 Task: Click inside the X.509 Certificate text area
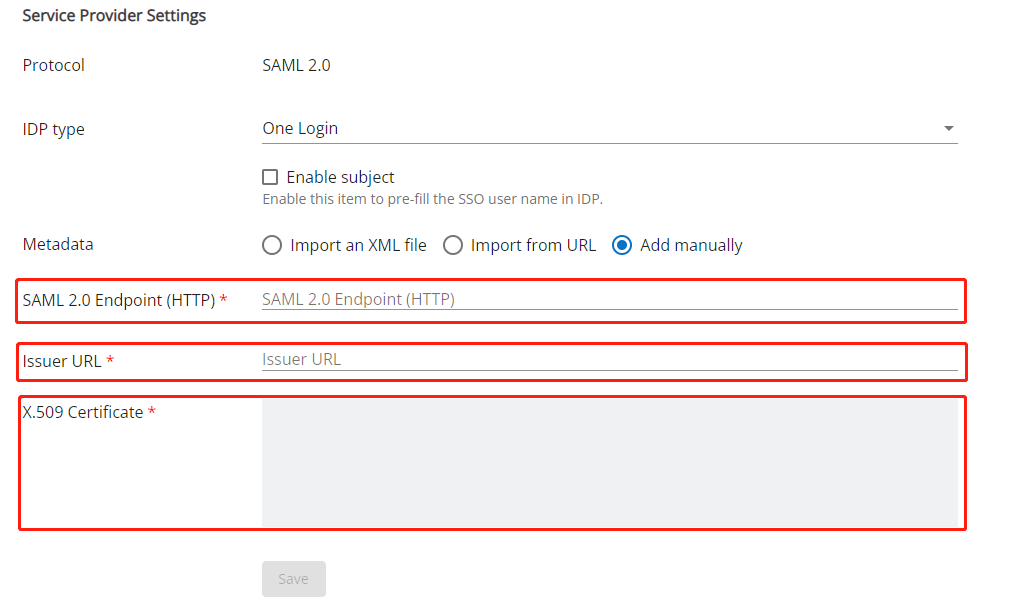[x=608, y=462]
